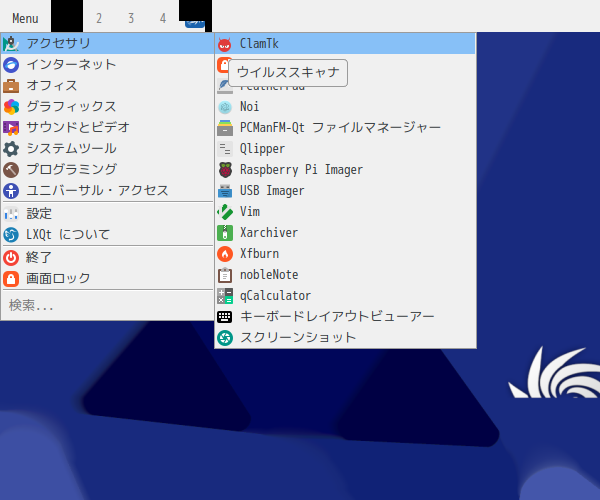Open the システムツール category
The width and height of the screenshot is (600, 500).
coord(107,149)
